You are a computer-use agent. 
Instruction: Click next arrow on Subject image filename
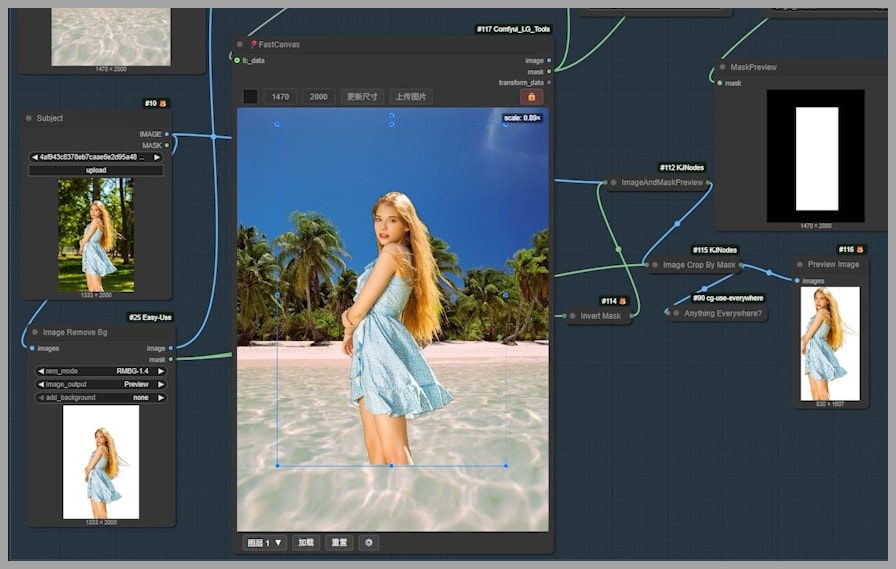pos(157,157)
